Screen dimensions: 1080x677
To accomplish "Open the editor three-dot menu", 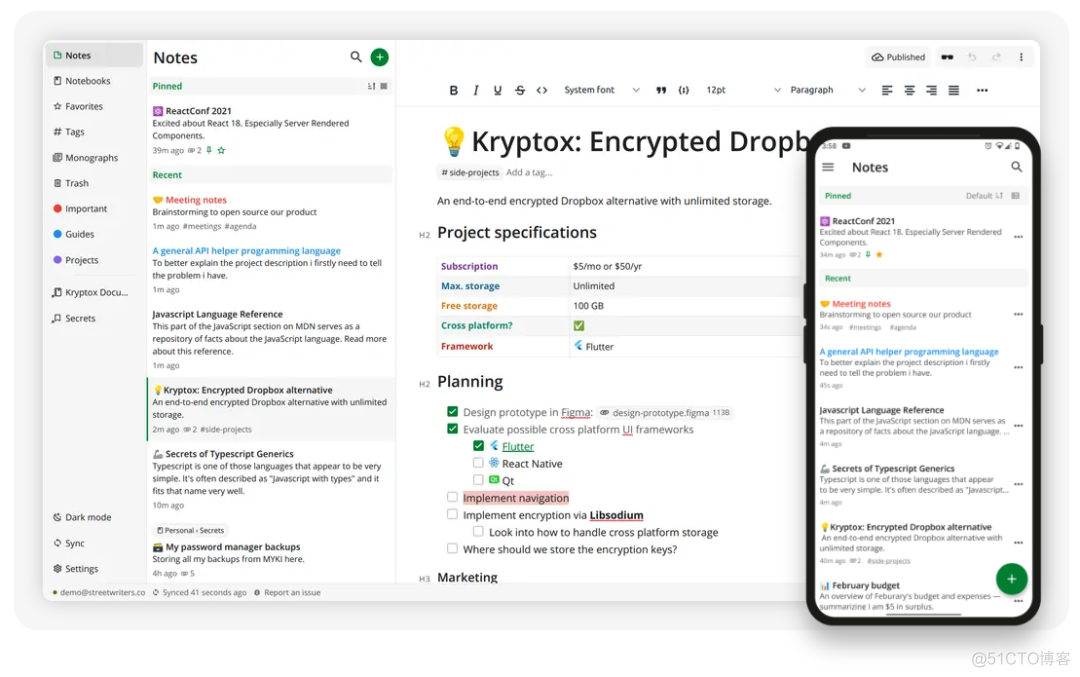I will (x=1021, y=57).
